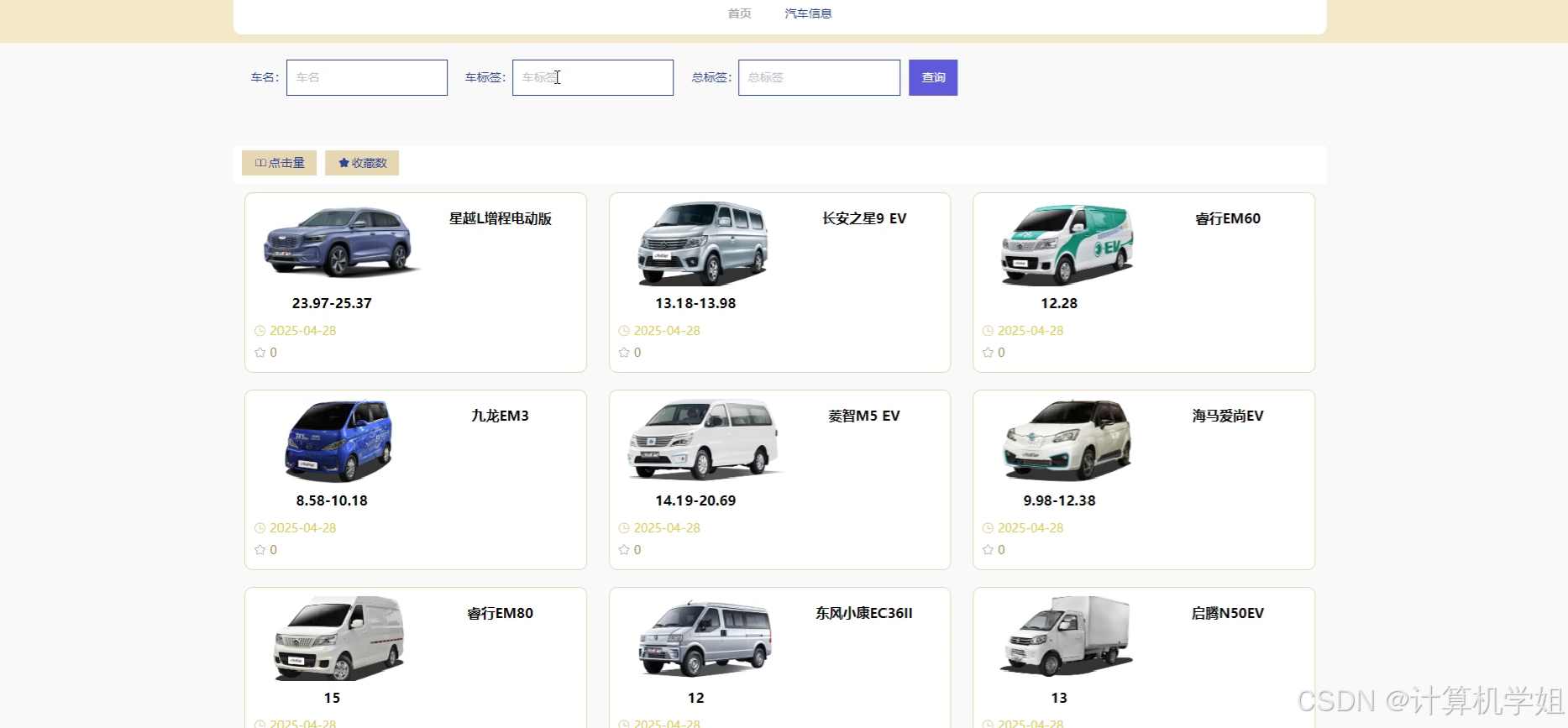The image size is (1568, 728).
Task: Focus the 车名 search input field
Action: [367, 77]
